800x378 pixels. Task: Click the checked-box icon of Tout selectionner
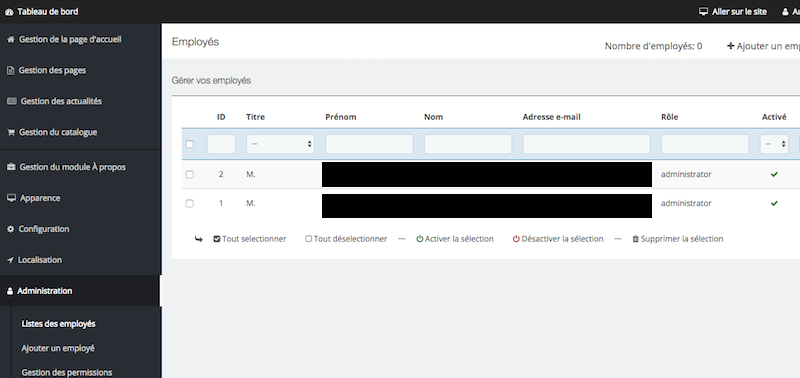[217, 239]
